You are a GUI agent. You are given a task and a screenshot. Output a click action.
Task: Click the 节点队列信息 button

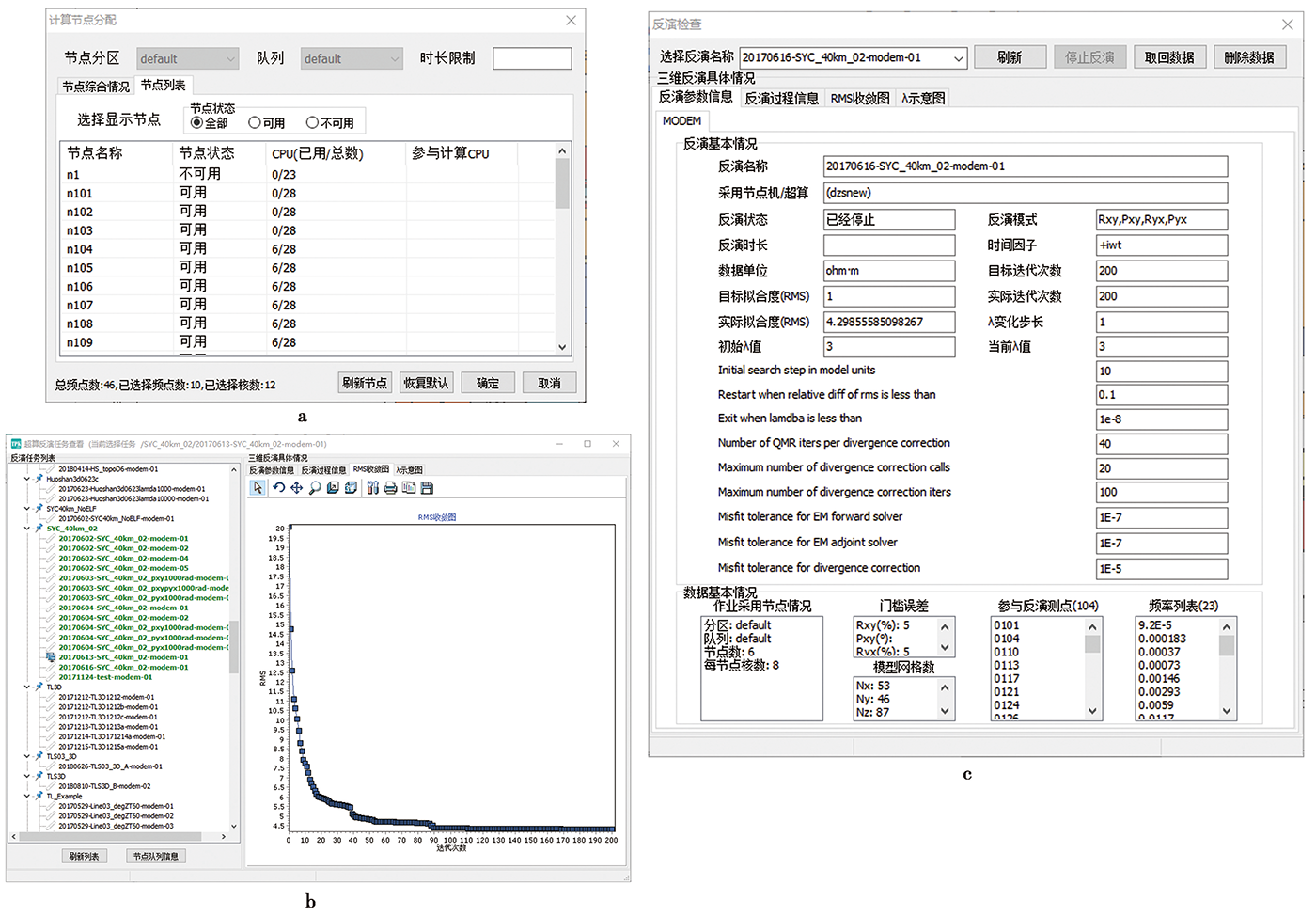pyautogui.click(x=155, y=856)
